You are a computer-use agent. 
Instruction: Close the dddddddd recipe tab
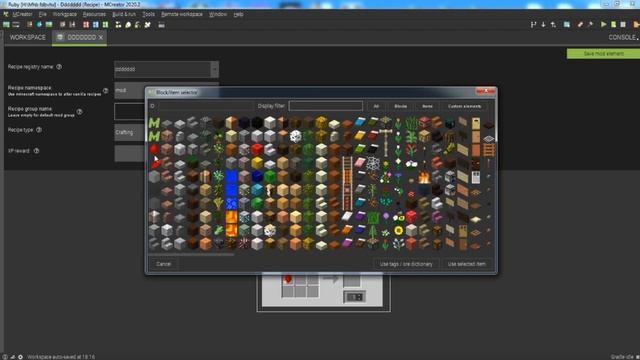(101, 38)
